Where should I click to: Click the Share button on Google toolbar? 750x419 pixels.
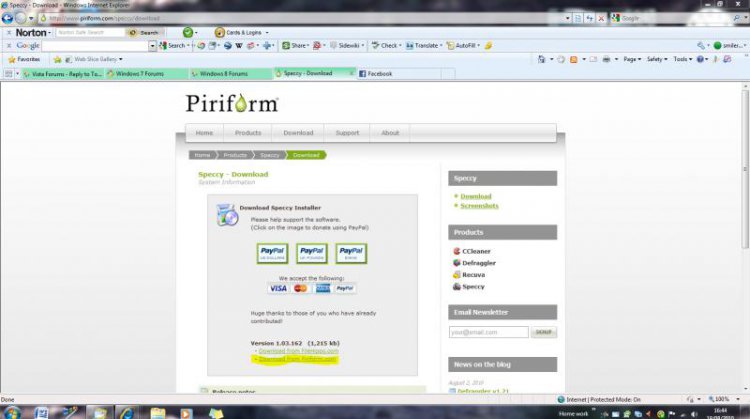(x=295, y=45)
